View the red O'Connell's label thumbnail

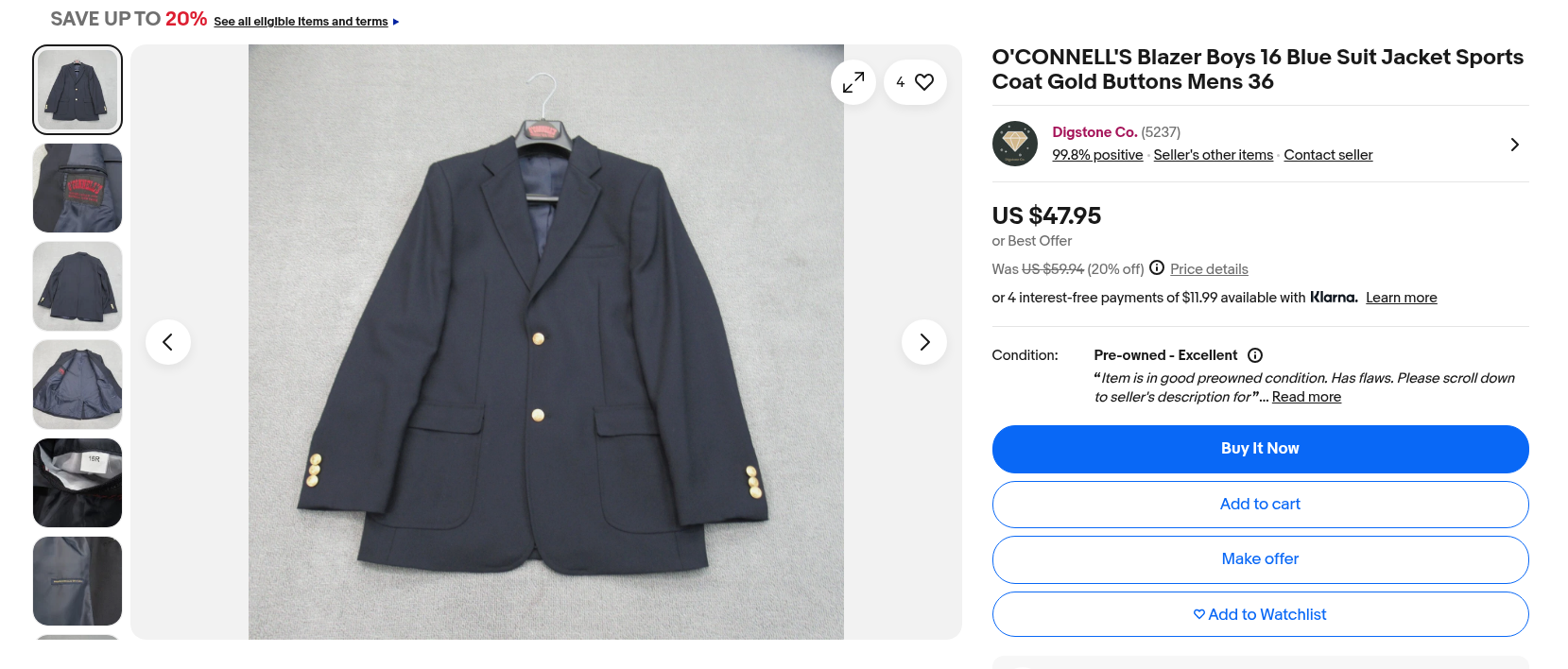[78, 188]
